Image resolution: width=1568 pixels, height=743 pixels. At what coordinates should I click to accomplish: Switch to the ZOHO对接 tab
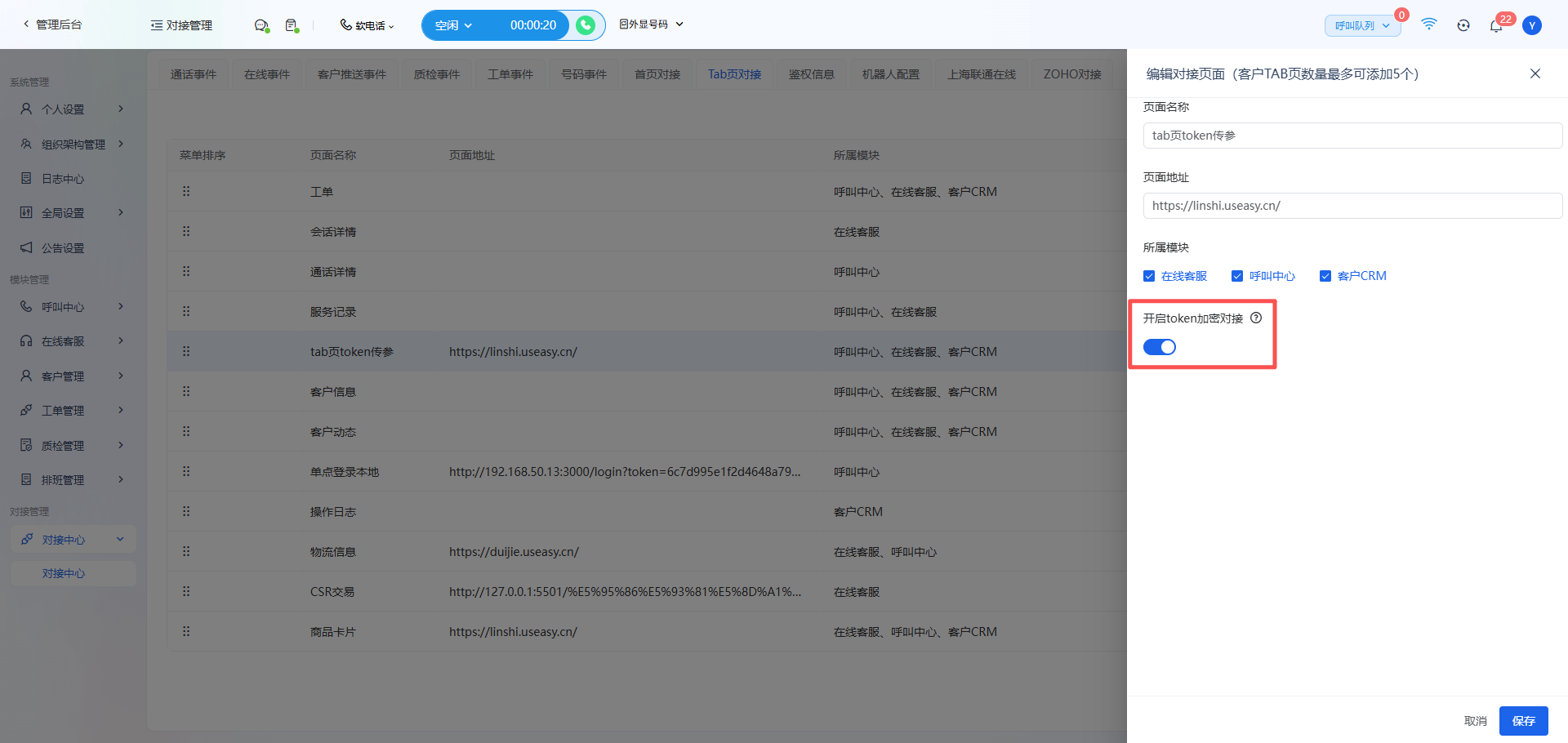[x=1072, y=74]
